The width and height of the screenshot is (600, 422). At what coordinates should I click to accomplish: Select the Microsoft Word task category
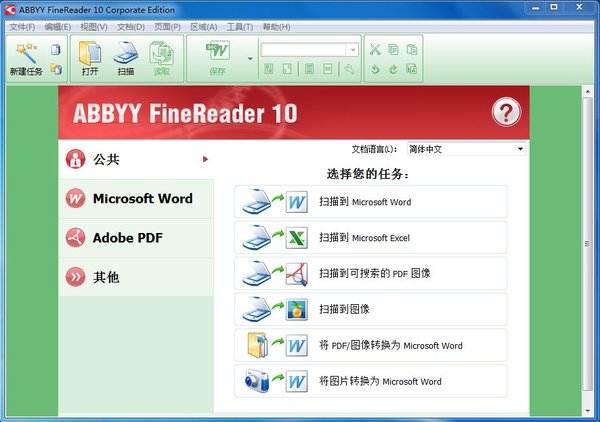[x=136, y=199]
